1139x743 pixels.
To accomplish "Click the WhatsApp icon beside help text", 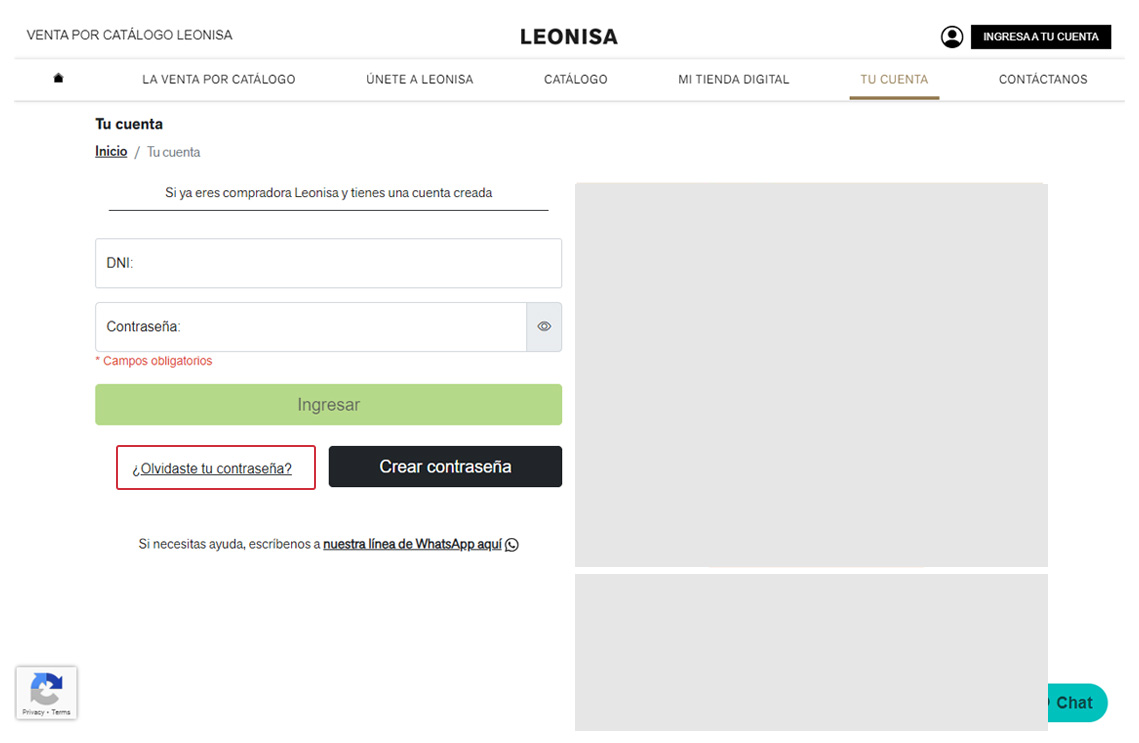I will (512, 545).
